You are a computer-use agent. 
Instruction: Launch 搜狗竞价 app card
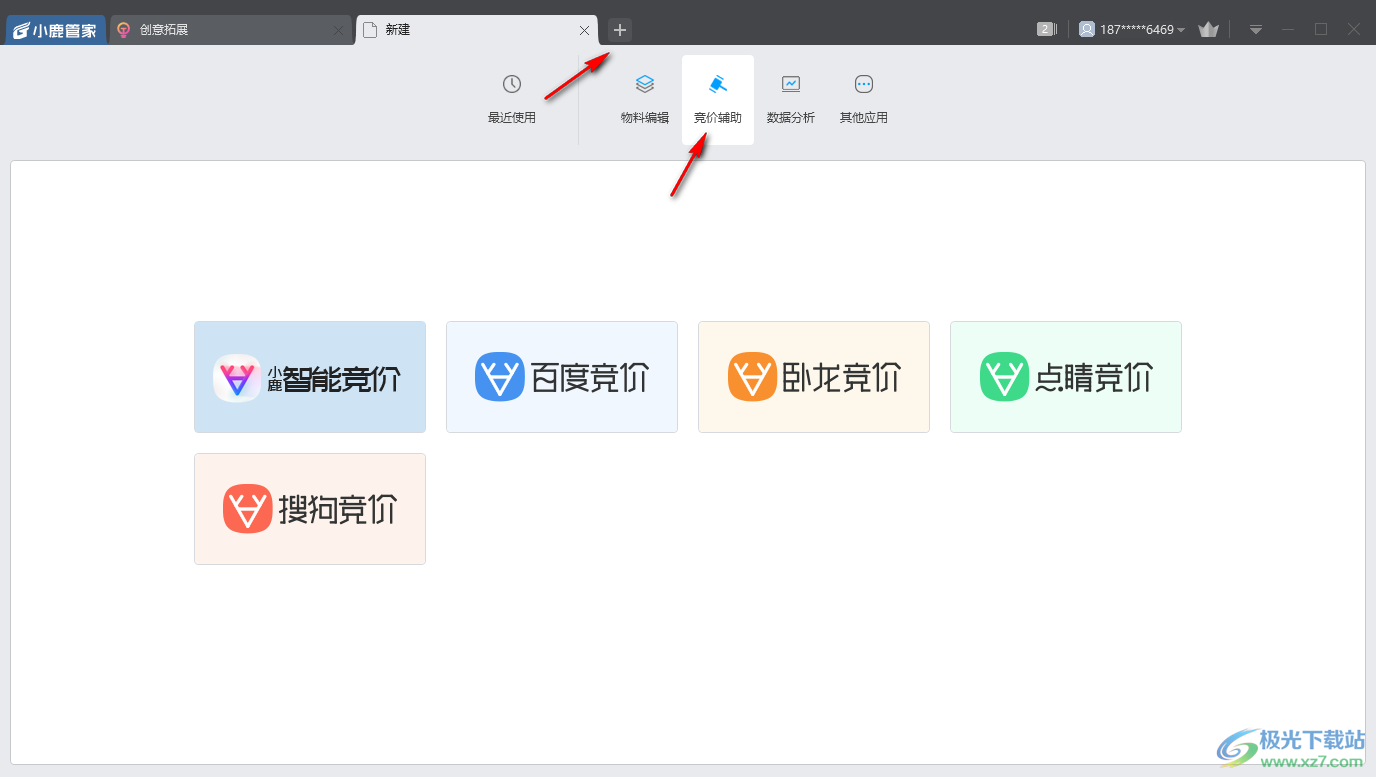(310, 509)
